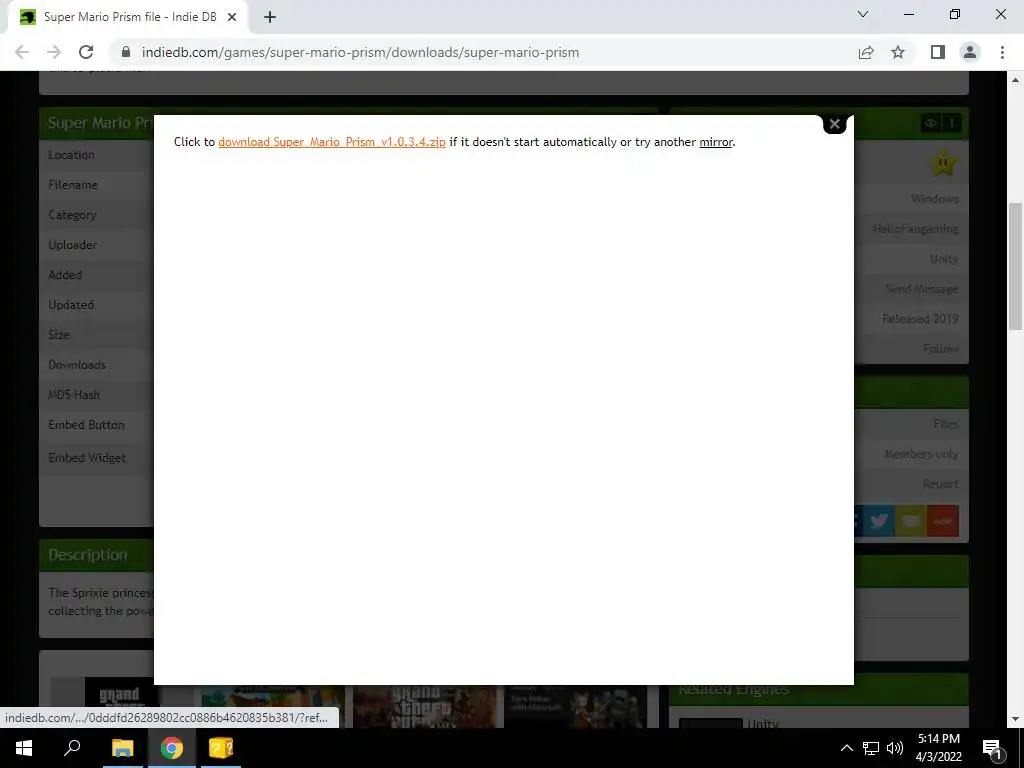Image resolution: width=1024 pixels, height=768 pixels.
Task: Open Chrome three-dot menu
Action: coord(1002,52)
